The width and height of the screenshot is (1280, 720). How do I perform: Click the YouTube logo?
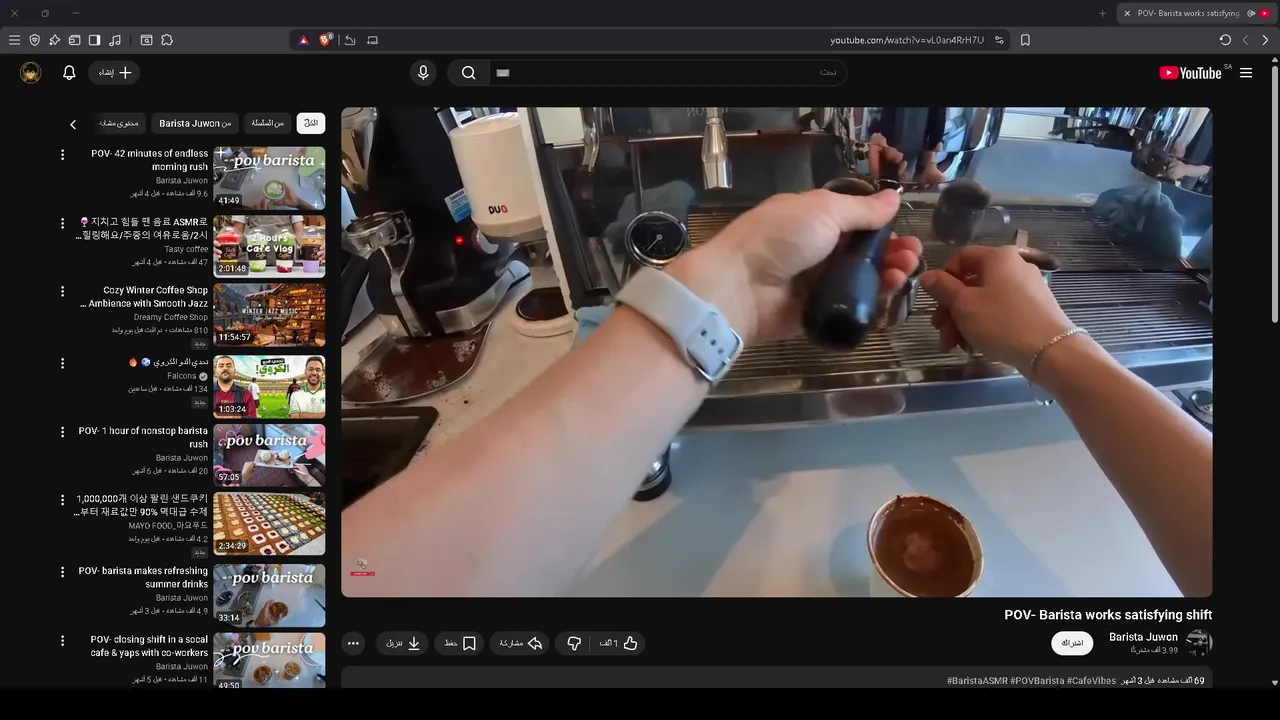[1190, 73]
